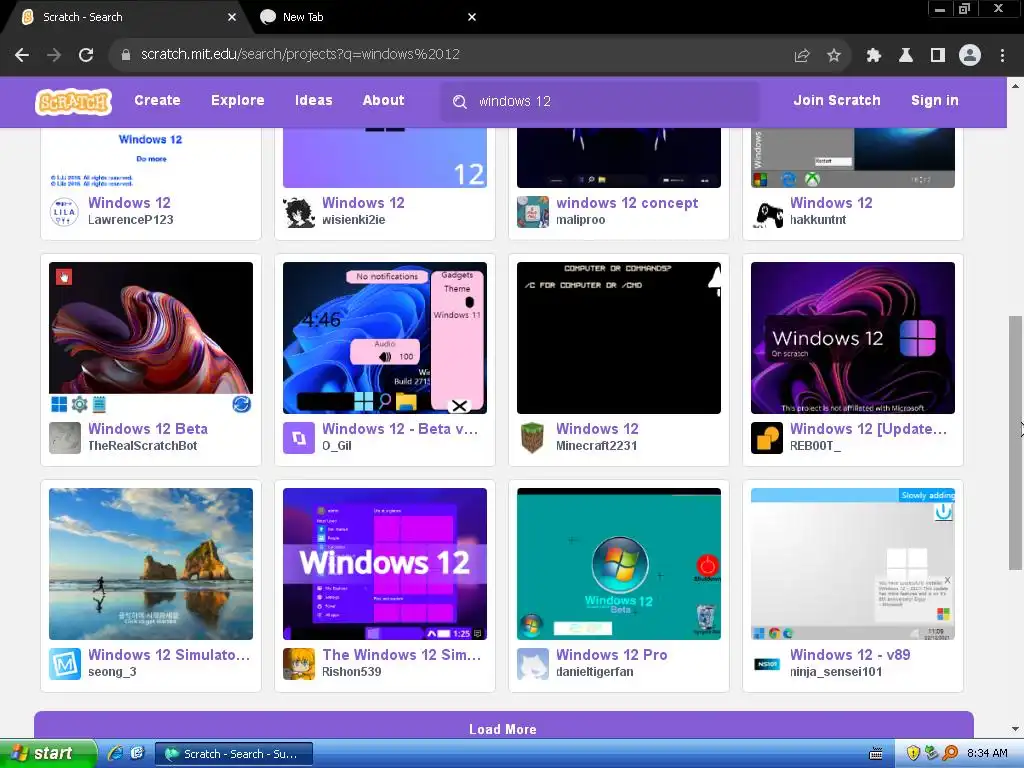
Task: Click the Sign in link
Action: pos(935,101)
